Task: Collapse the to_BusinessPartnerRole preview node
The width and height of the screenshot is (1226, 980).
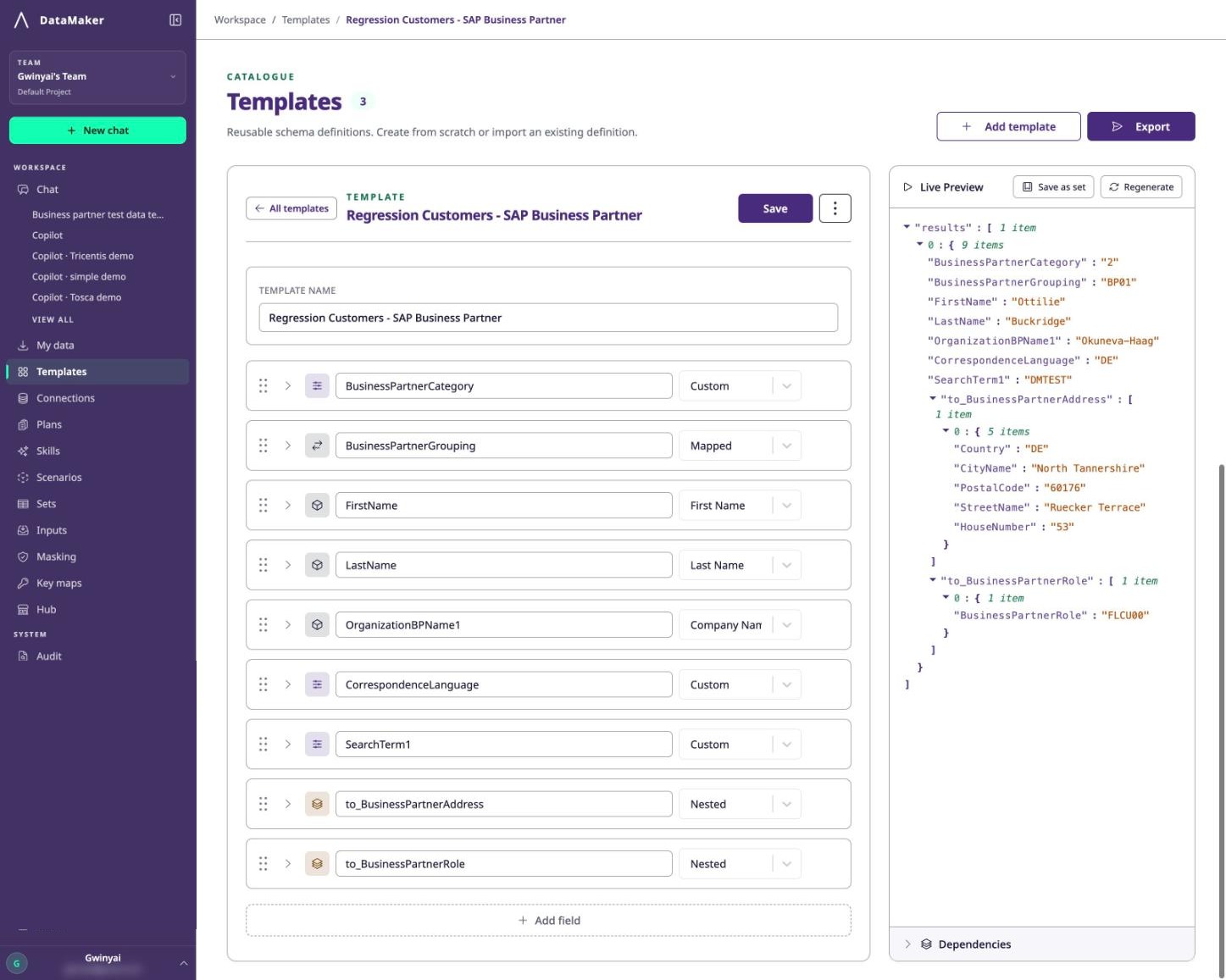Action: pyautogui.click(x=933, y=580)
